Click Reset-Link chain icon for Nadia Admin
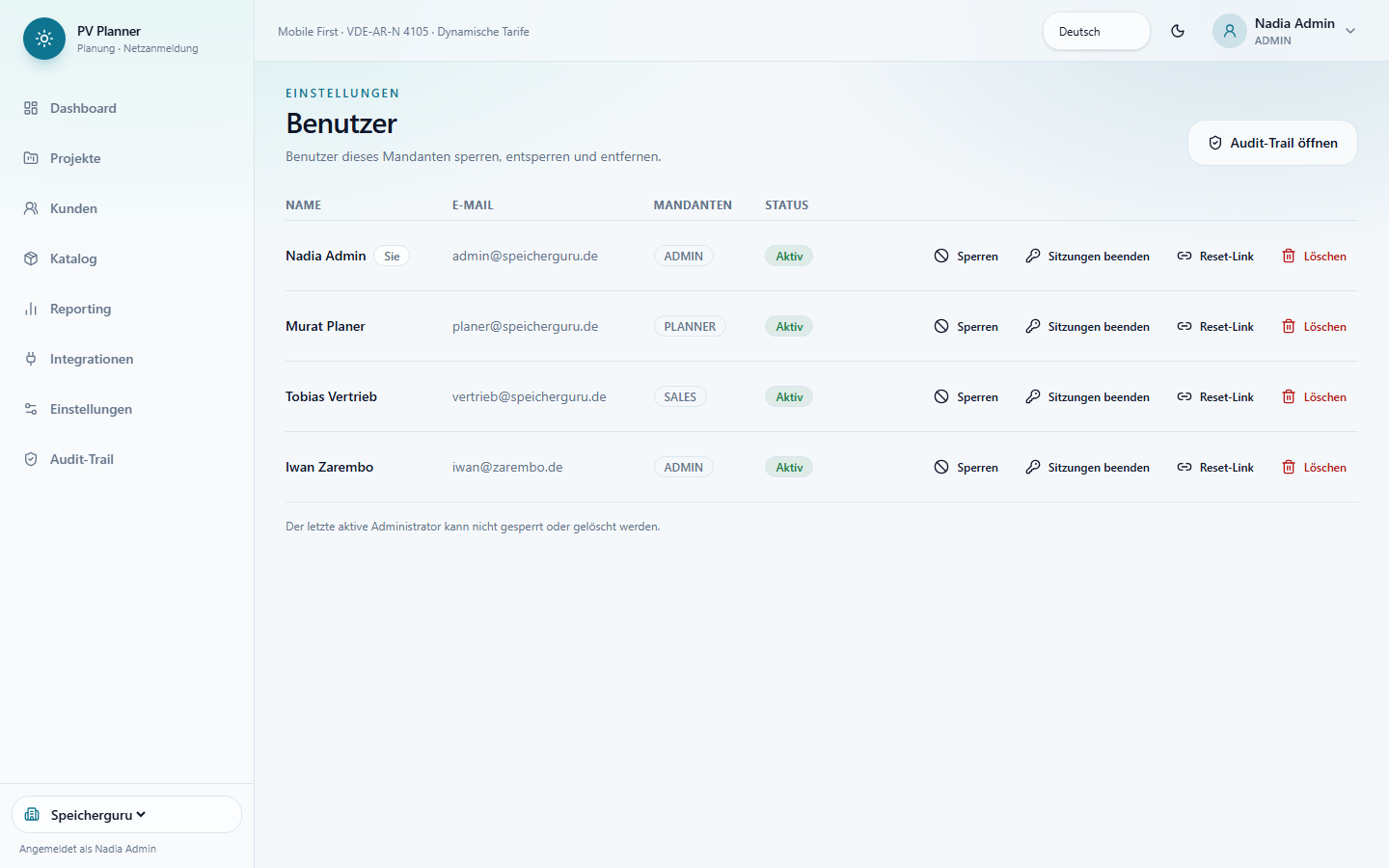1389x868 pixels. click(1185, 256)
